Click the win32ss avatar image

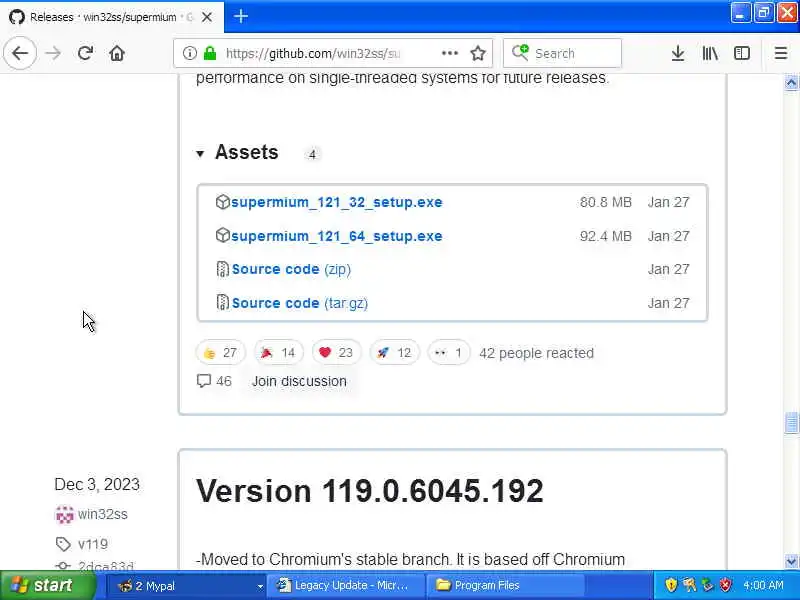64,514
